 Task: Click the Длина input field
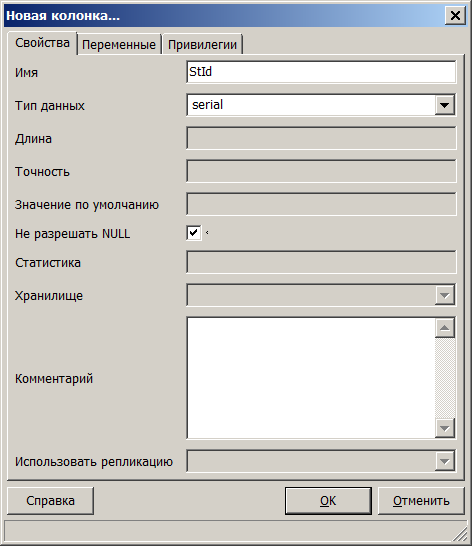pyautogui.click(x=321, y=138)
